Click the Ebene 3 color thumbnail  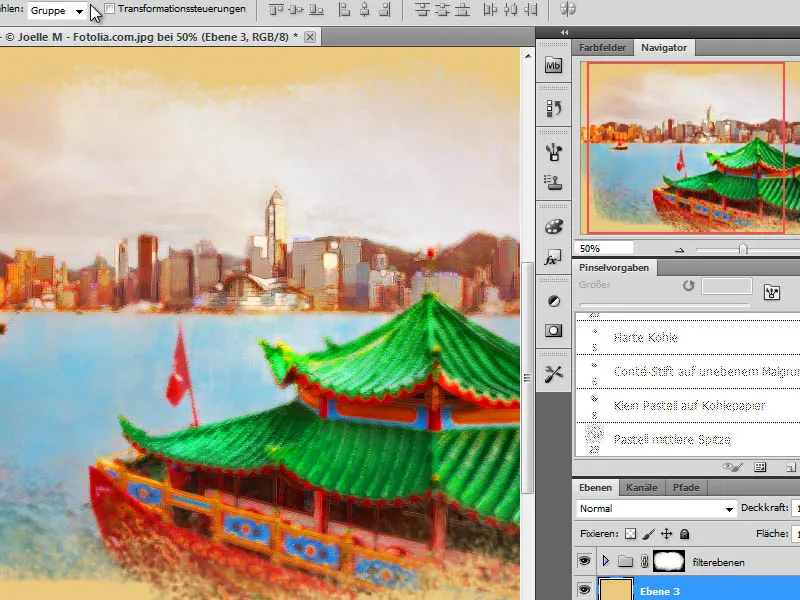click(x=616, y=589)
